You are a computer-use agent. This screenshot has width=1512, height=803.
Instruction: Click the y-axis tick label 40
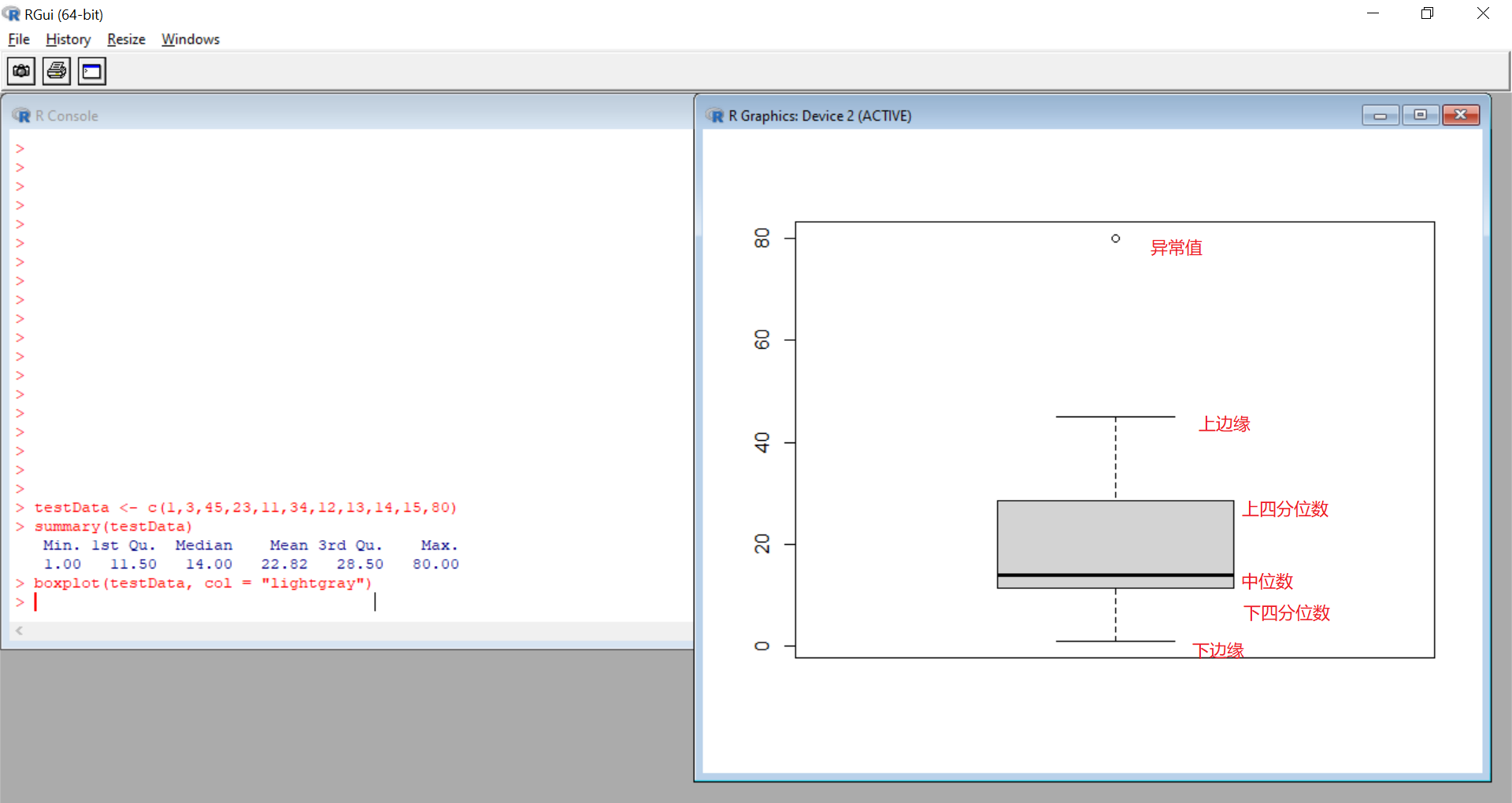(762, 442)
